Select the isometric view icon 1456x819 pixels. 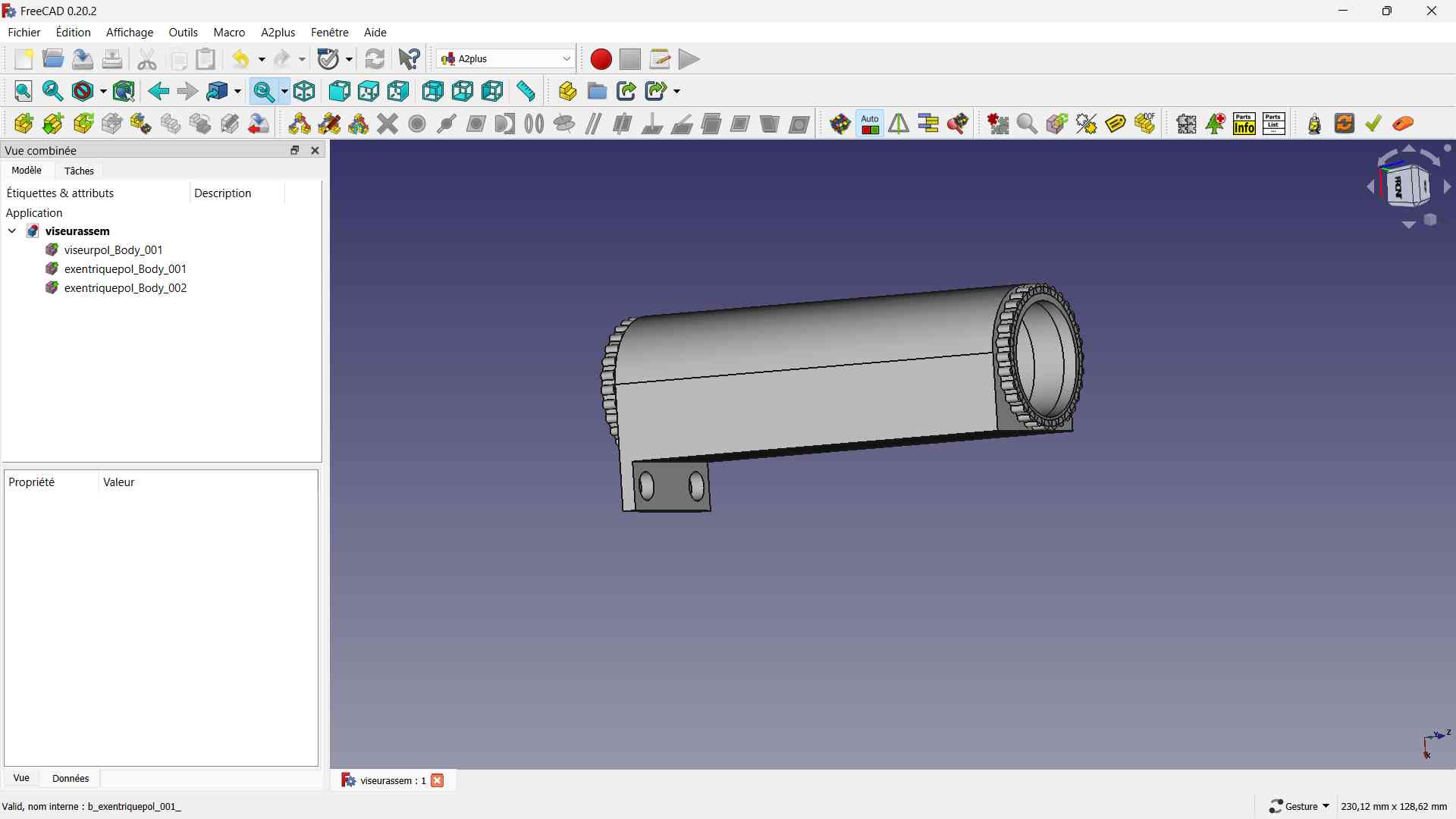point(304,92)
